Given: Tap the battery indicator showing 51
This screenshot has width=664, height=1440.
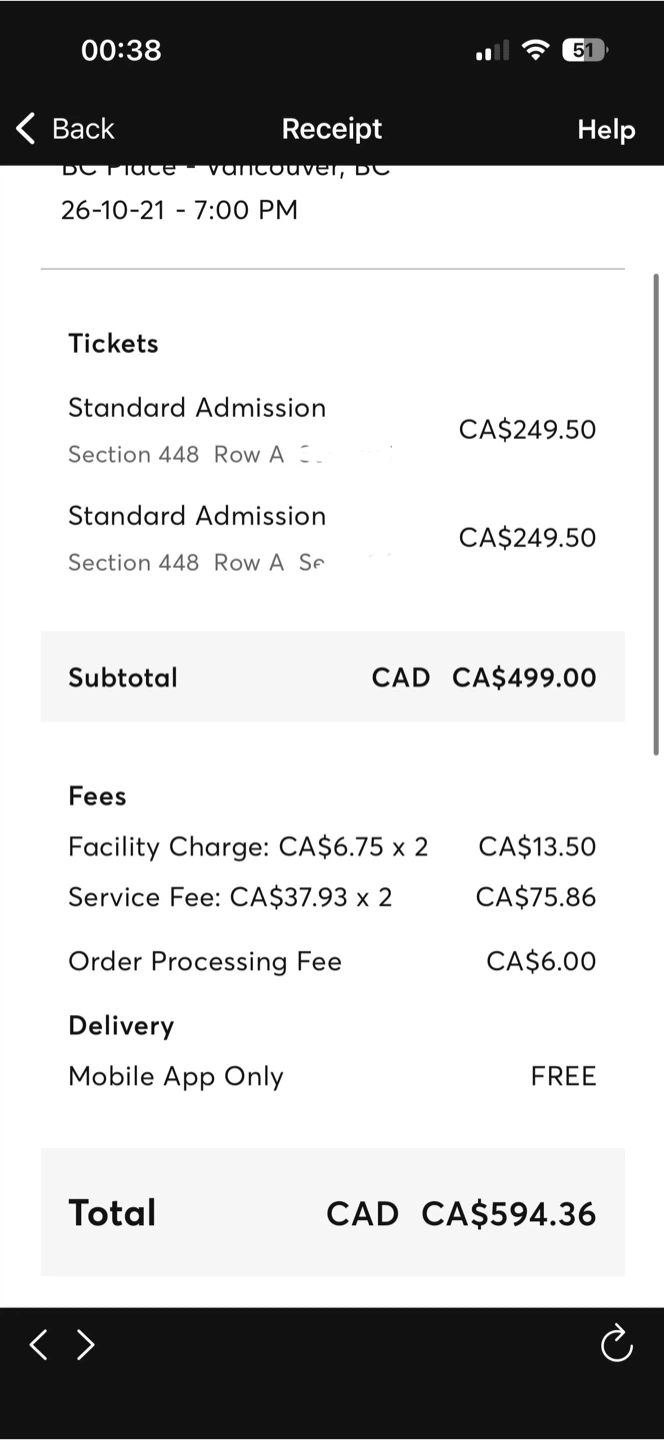Looking at the screenshot, I should pyautogui.click(x=585, y=49).
